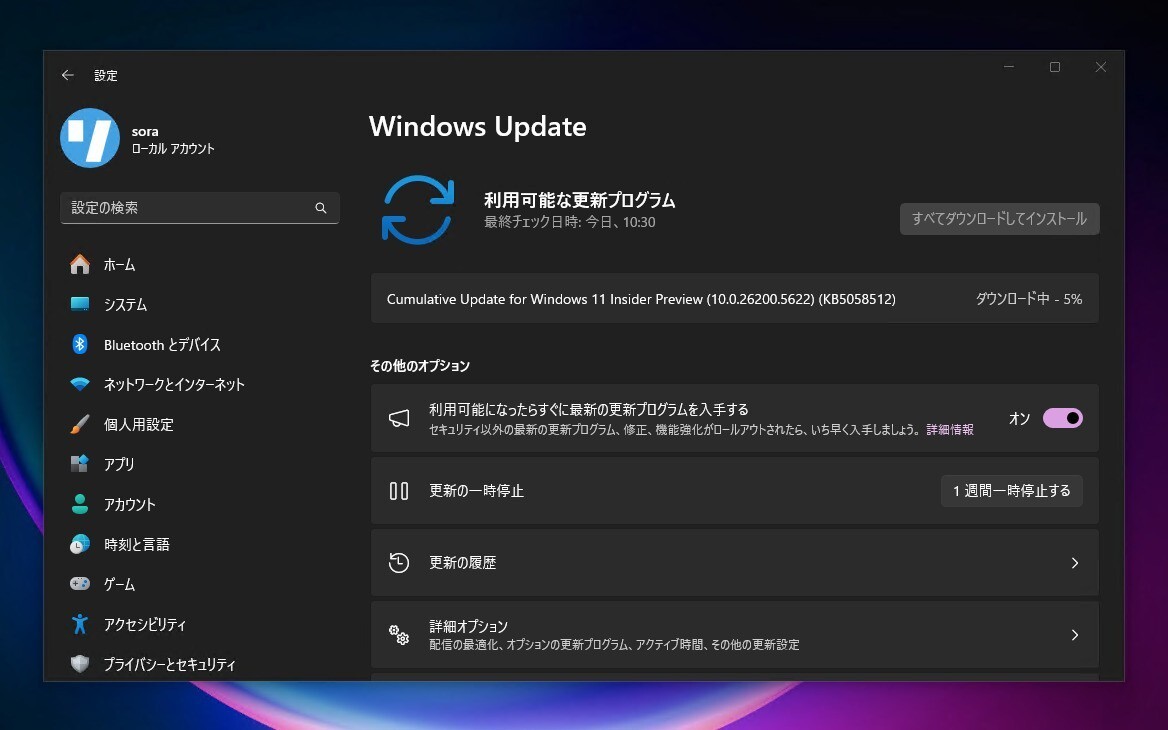Turn off the latest updates オン toggle
The image size is (1168, 730).
(x=1062, y=418)
